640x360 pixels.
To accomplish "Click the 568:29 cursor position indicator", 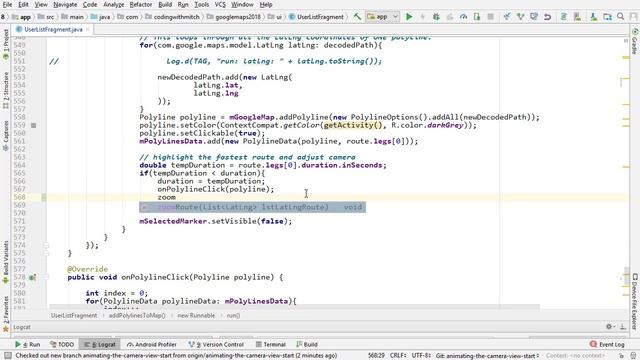I will 376,356.
